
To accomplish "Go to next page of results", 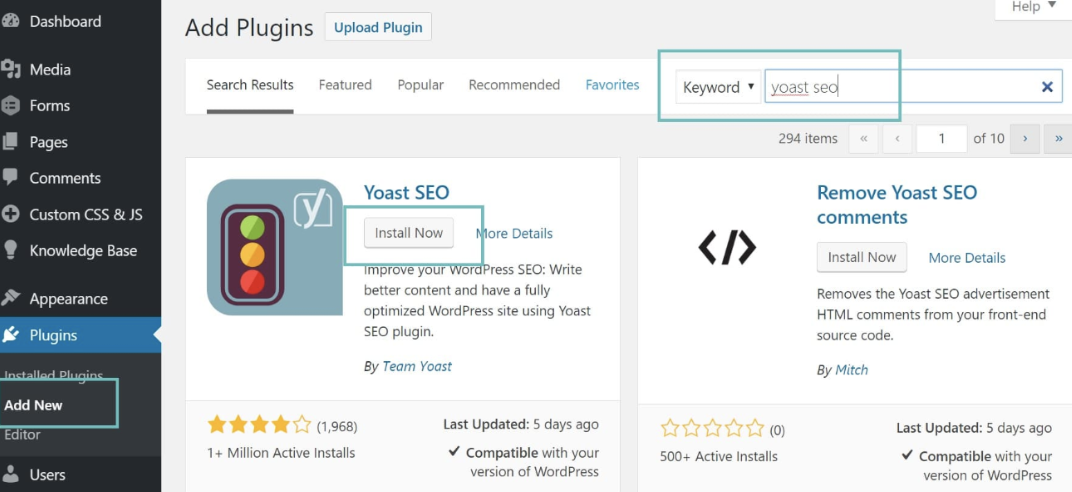I will pos(1024,139).
